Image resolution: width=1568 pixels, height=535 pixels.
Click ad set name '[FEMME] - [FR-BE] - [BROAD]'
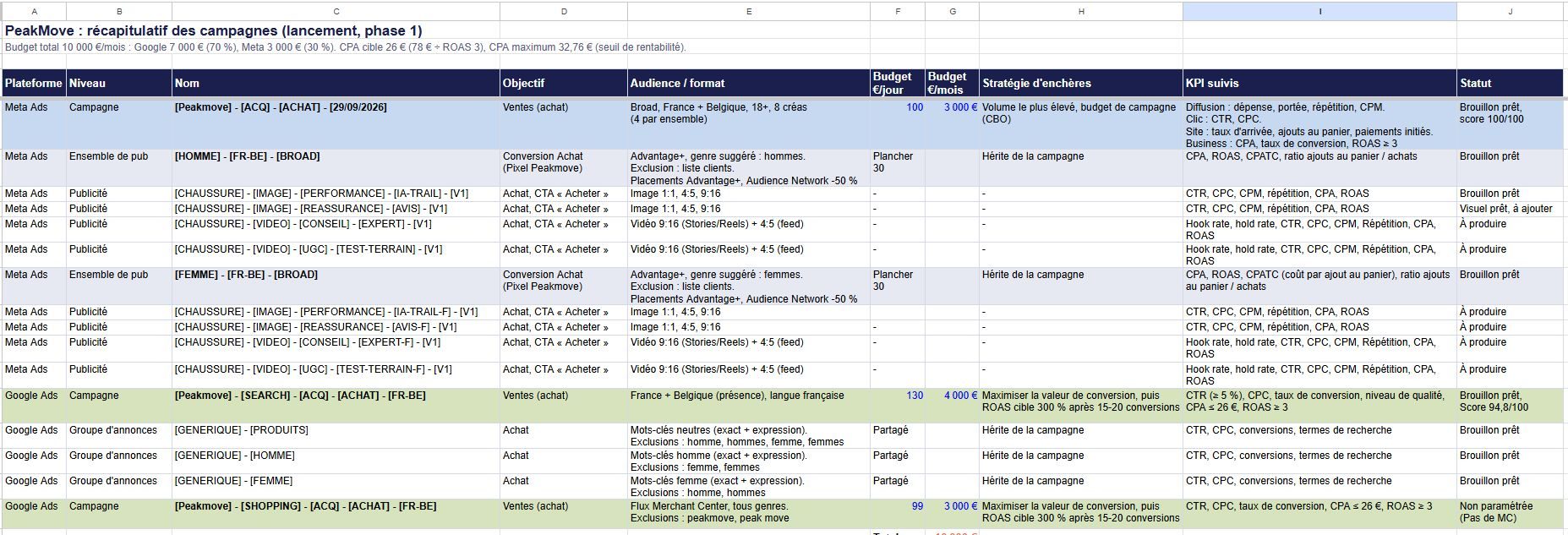[x=246, y=275]
